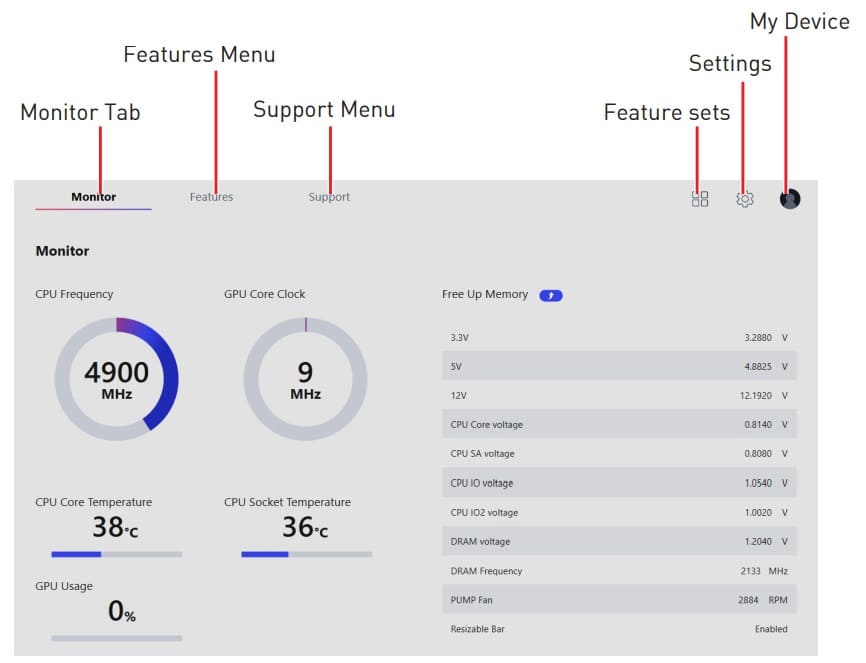Open Settings gear icon
The width and height of the screenshot is (866, 663).
point(745,199)
